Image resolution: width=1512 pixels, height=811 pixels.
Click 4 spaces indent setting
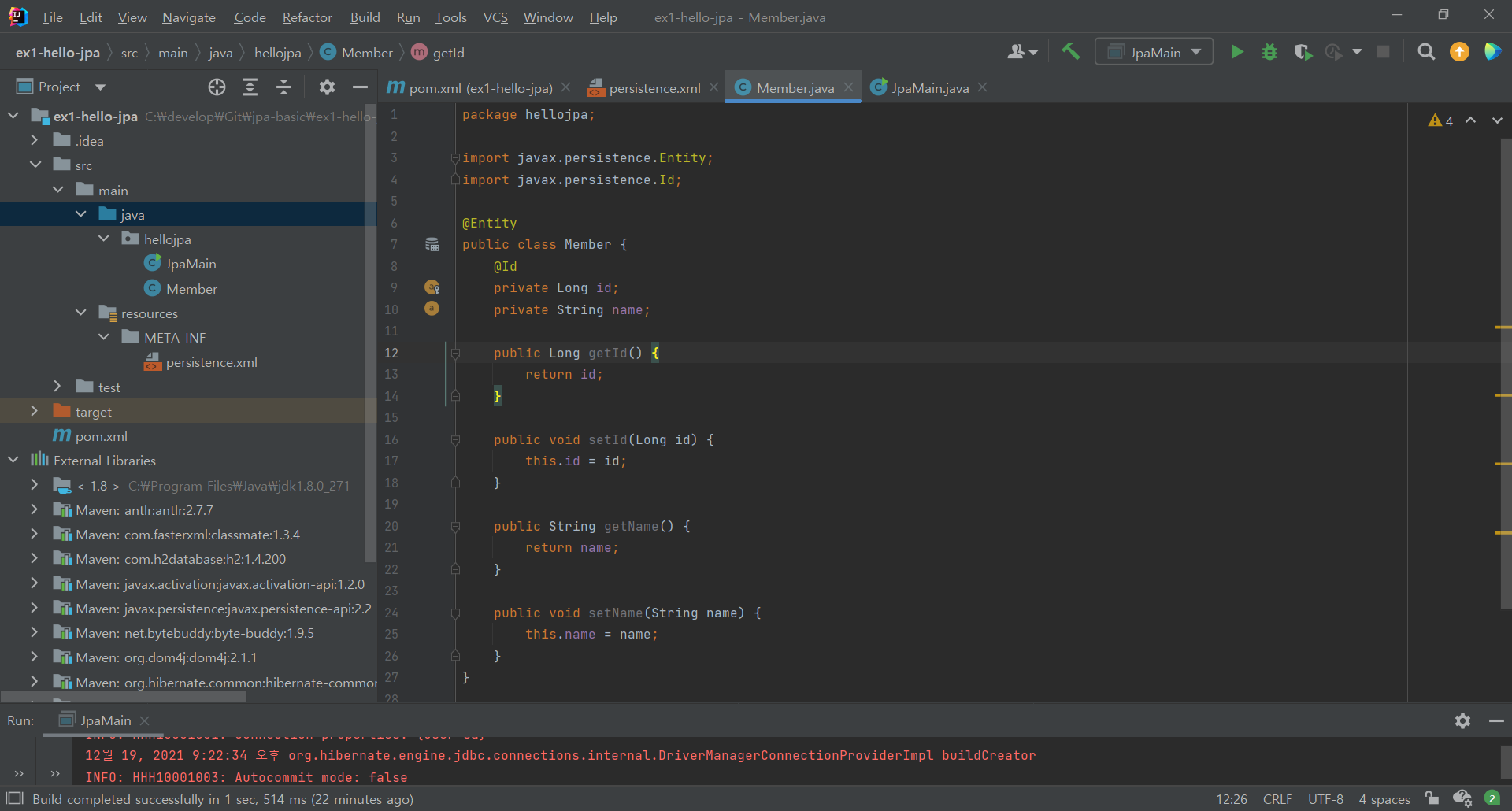point(1384,799)
